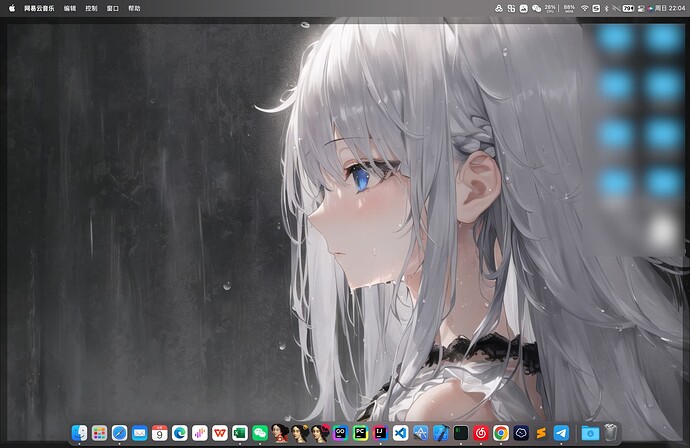The image size is (690, 448).
Task: Open Control Center from menu bar
Action: click(641, 8)
